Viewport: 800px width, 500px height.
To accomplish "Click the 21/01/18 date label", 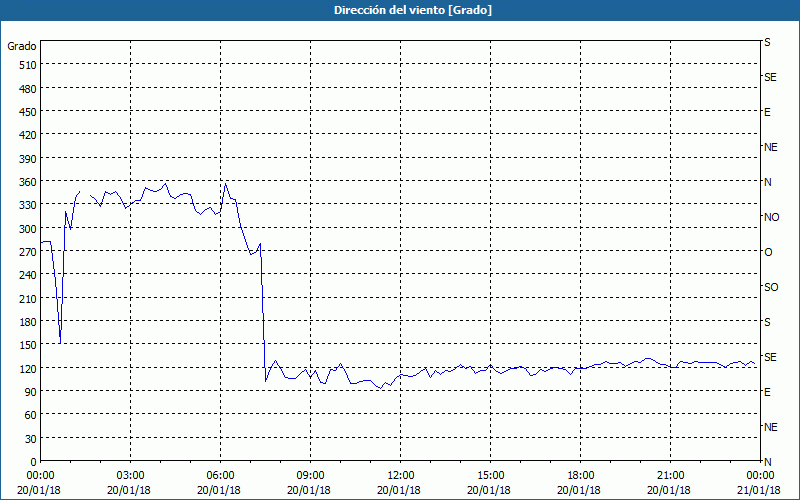I will 759,490.
